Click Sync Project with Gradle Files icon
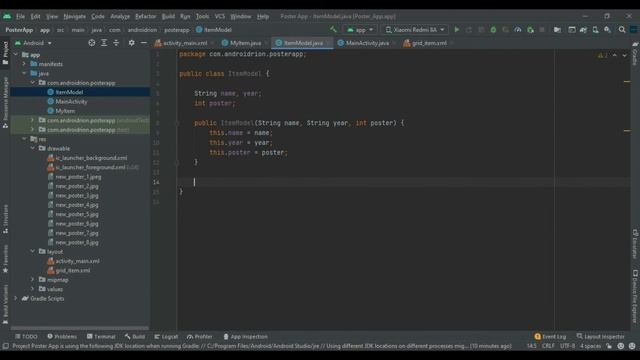 pyautogui.click(x=583, y=30)
